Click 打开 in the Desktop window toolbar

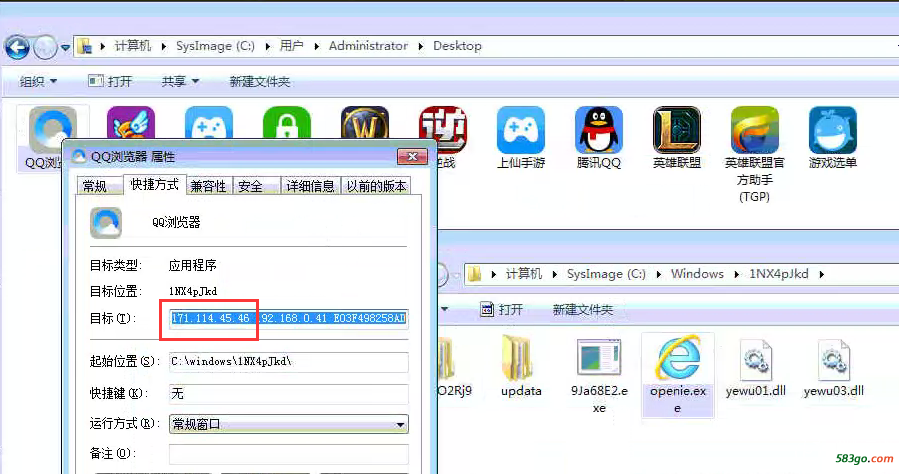110,81
